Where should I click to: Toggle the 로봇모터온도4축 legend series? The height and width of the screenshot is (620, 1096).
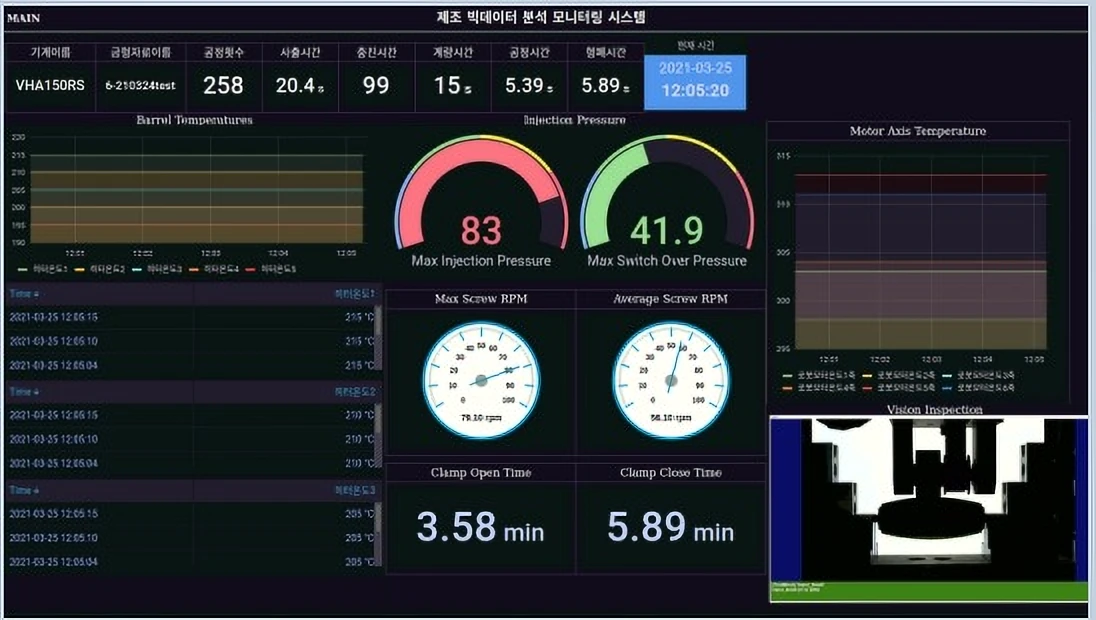tap(819, 387)
